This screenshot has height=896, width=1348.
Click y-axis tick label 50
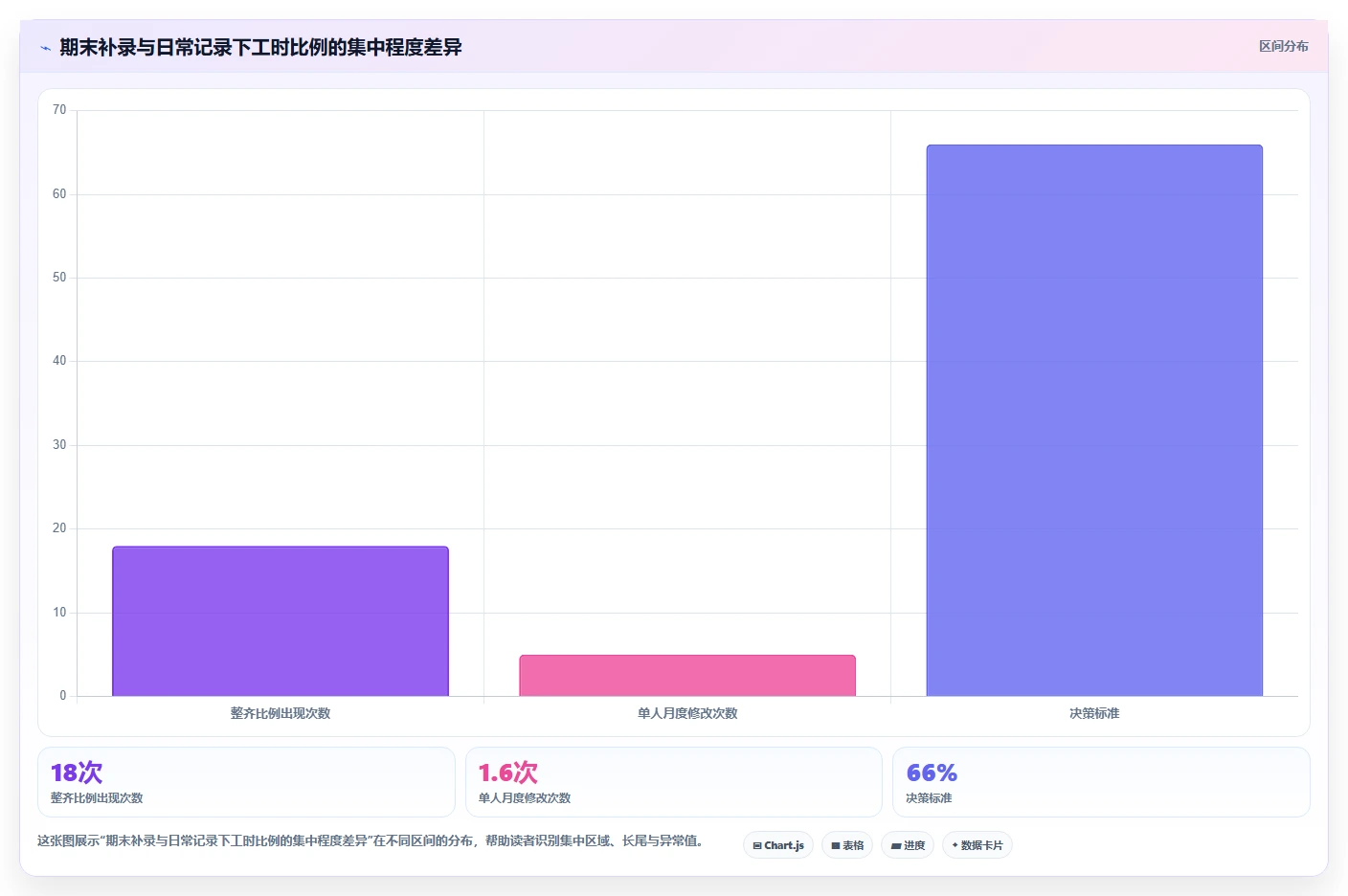[x=59, y=278]
